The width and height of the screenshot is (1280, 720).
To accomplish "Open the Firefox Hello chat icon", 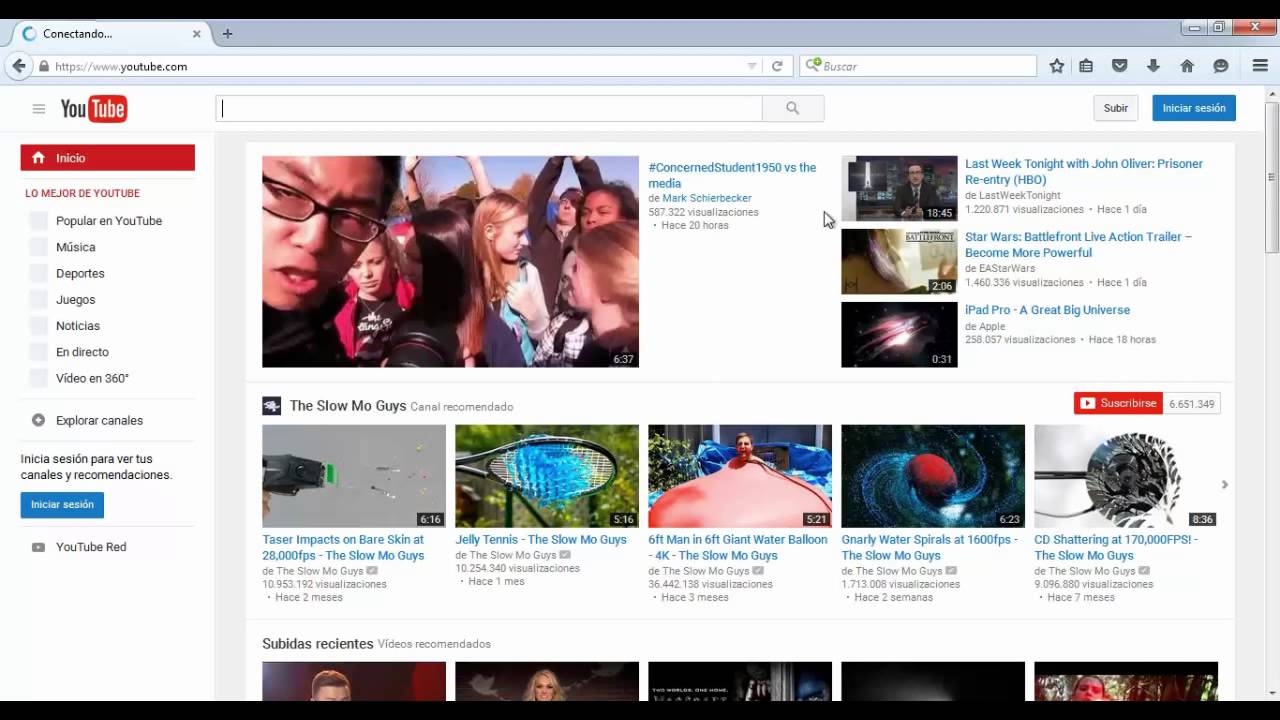I will [1221, 66].
